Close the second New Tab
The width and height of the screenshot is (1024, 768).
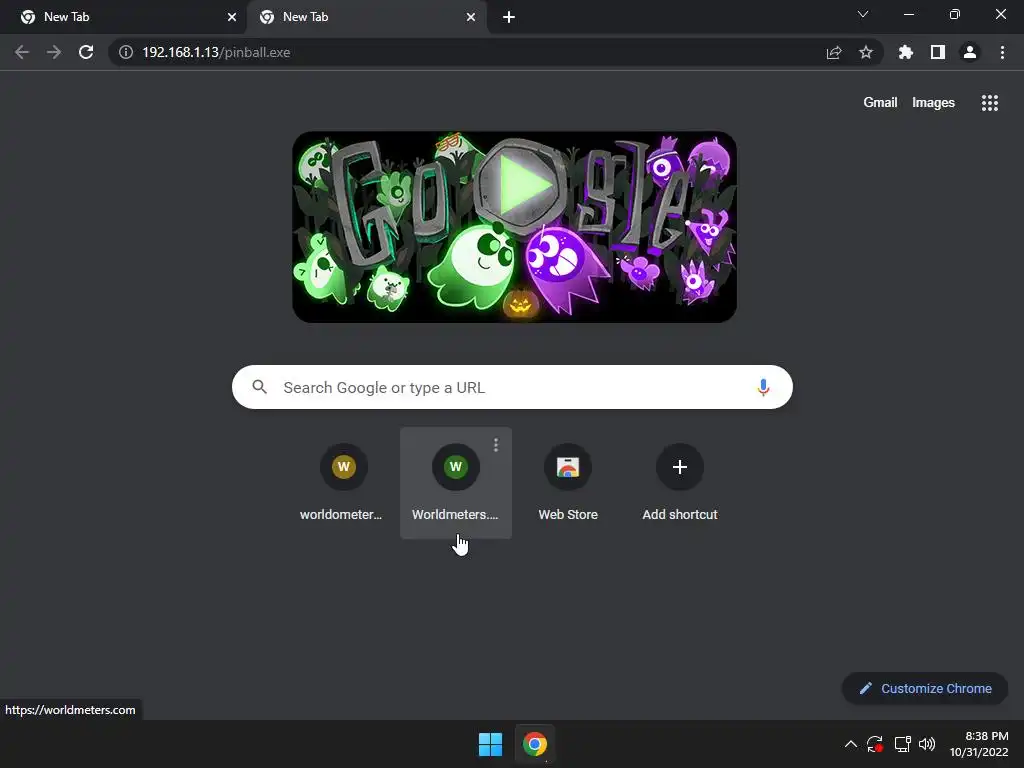click(471, 17)
